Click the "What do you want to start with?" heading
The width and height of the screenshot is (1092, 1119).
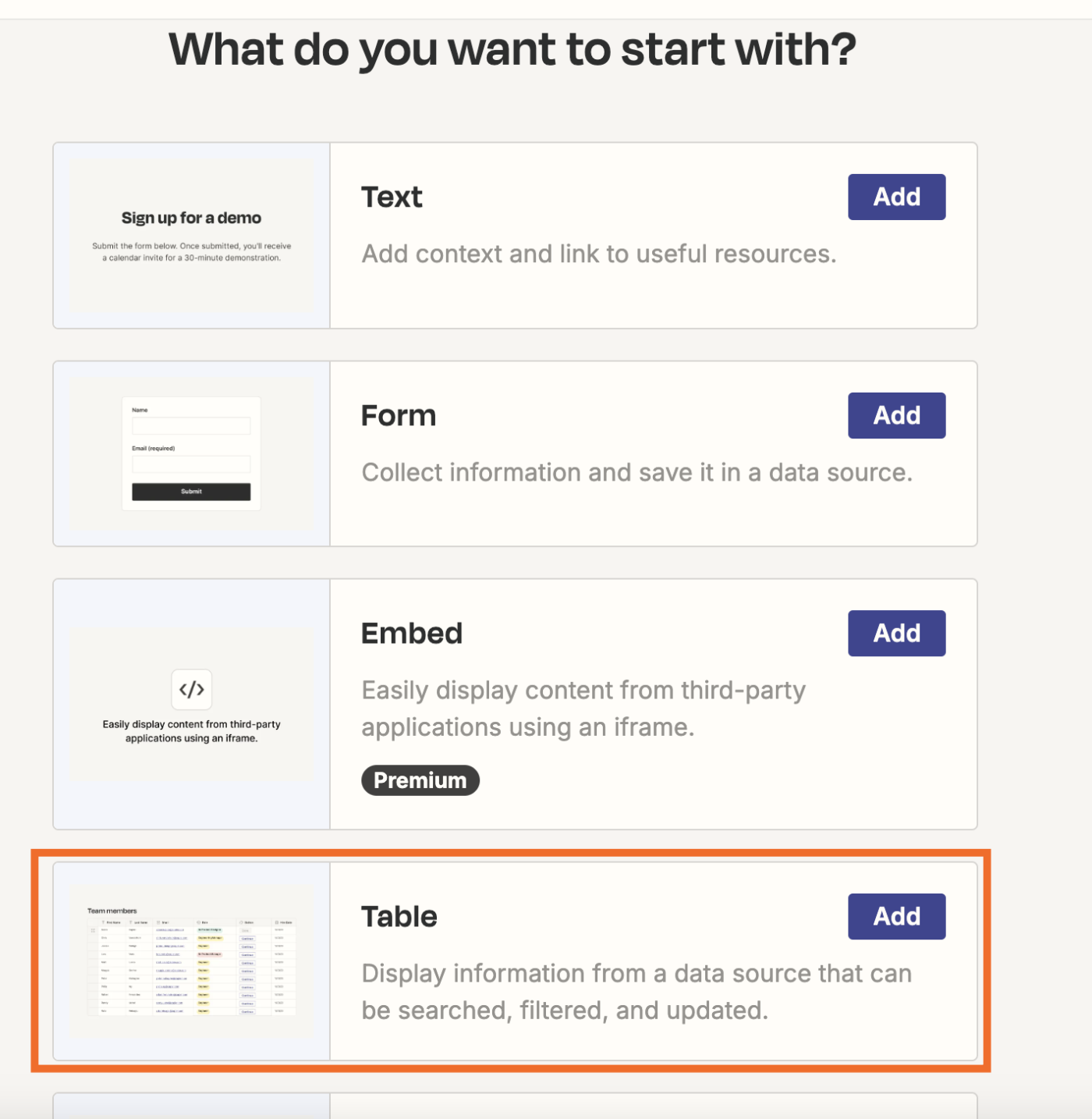tap(512, 50)
